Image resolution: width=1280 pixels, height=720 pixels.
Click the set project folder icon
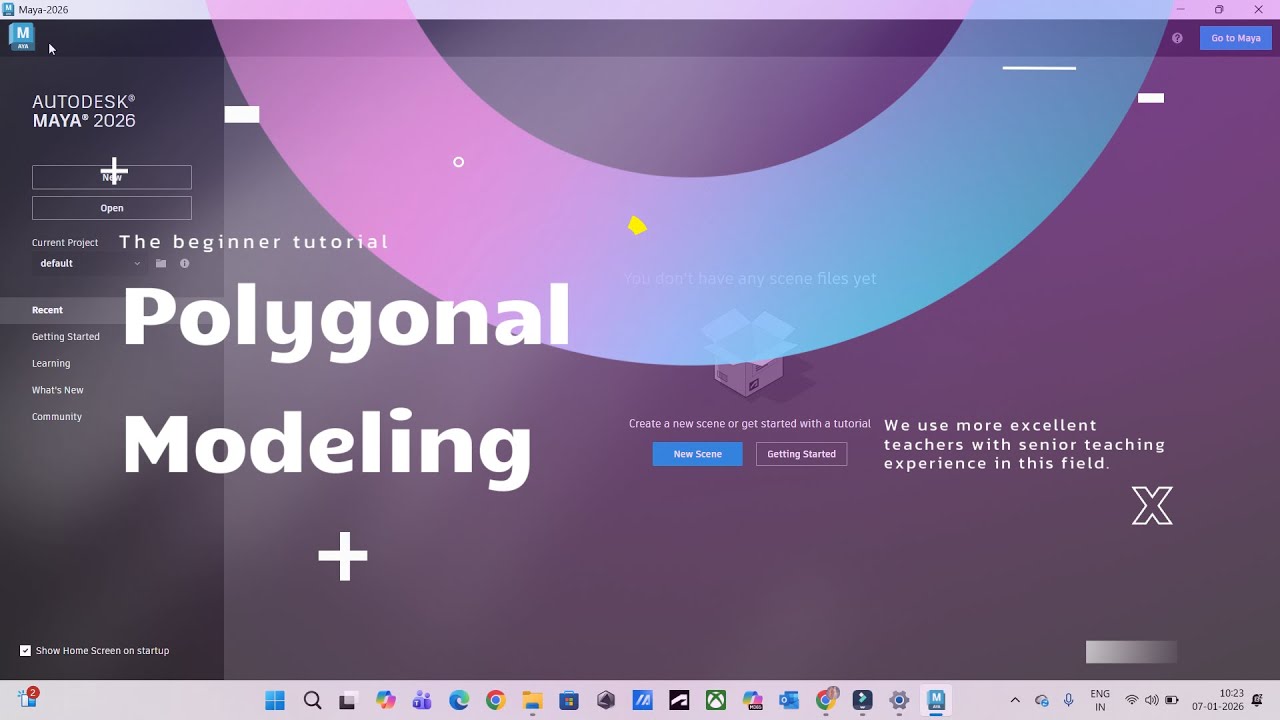coord(161,263)
